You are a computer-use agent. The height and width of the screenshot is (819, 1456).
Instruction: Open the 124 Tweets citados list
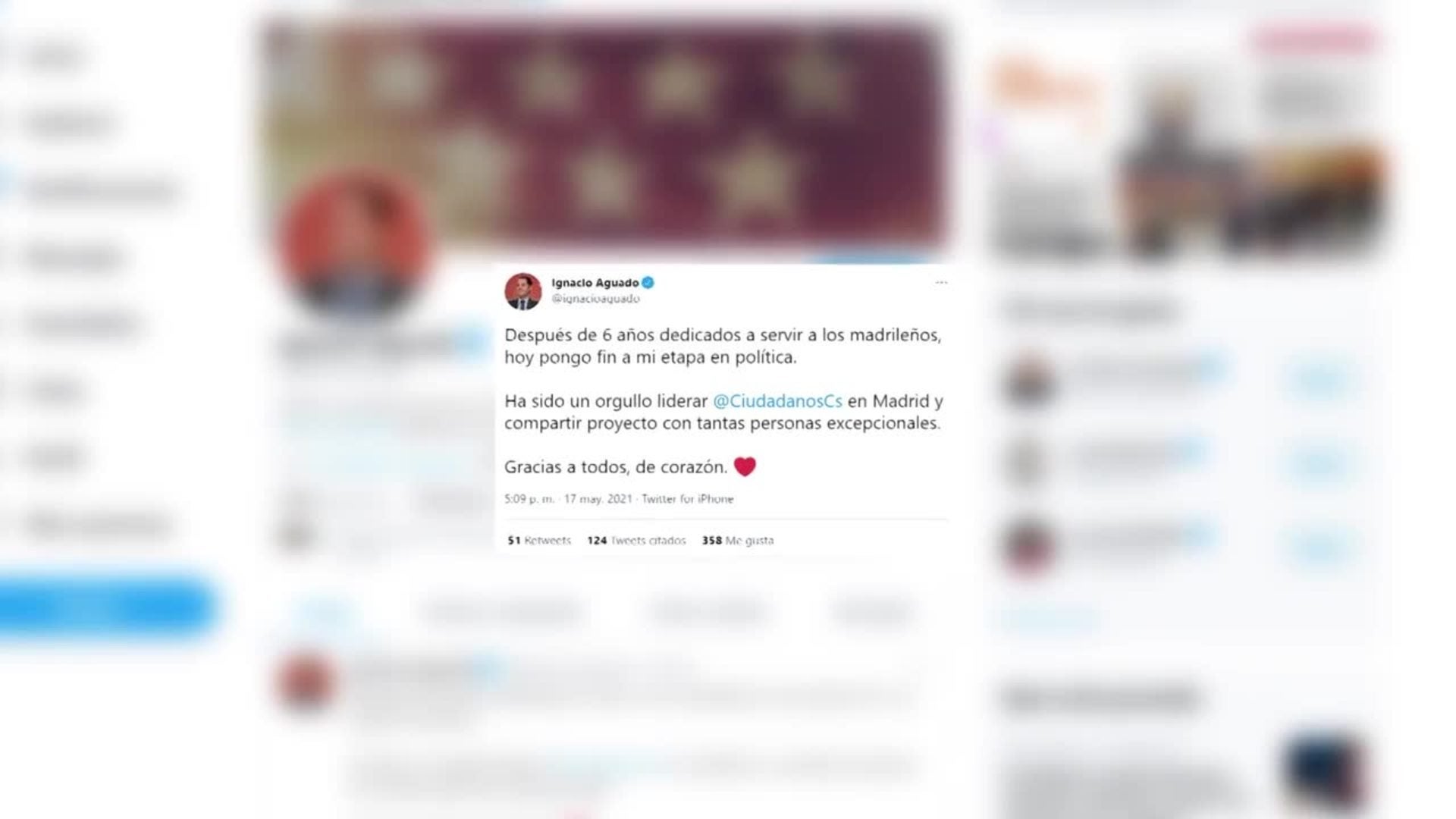coord(636,540)
